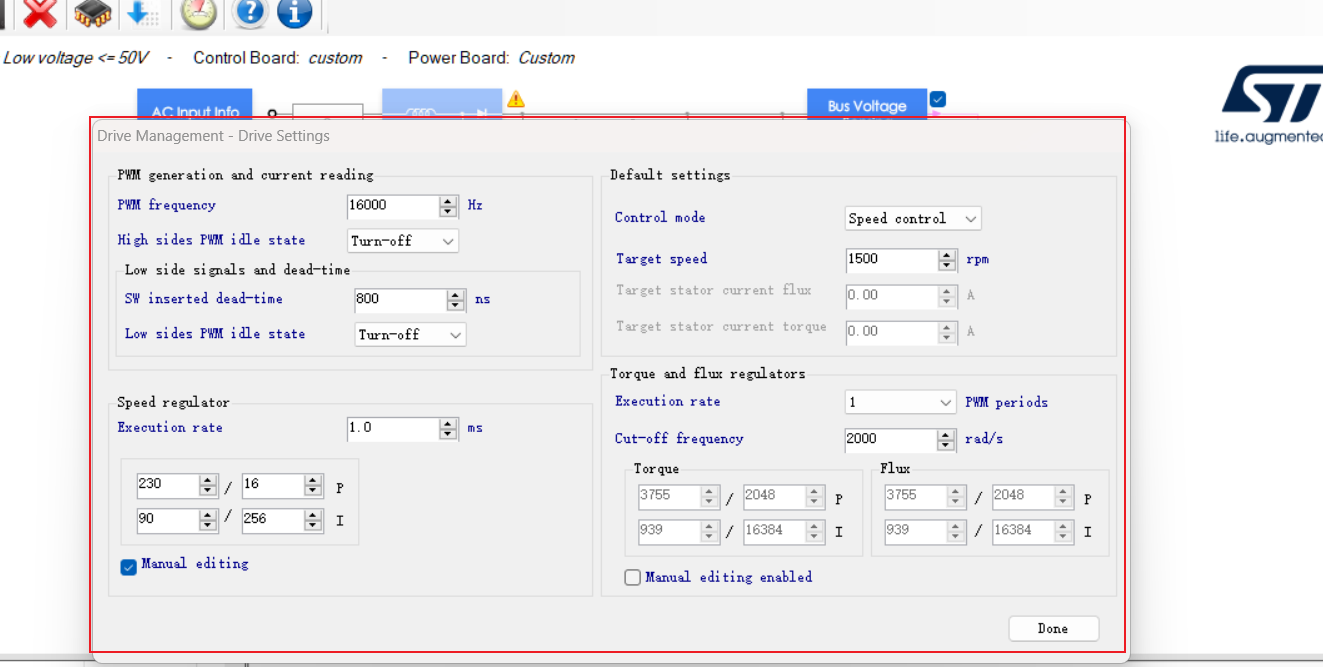Click speed P numerator field showing 230
Screen dimensions: 1323x667
pos(168,485)
